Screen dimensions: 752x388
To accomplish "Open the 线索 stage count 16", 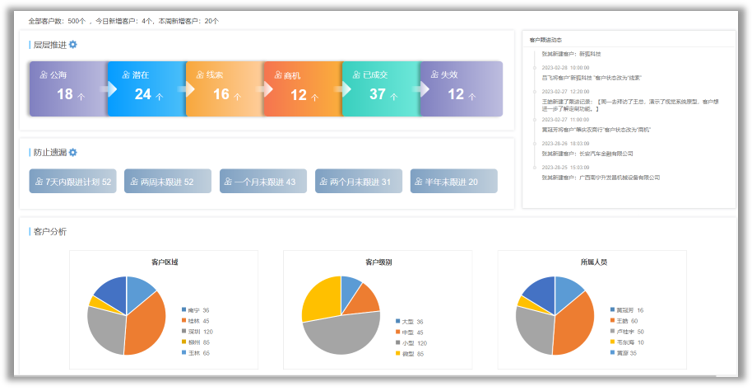I will (221, 94).
